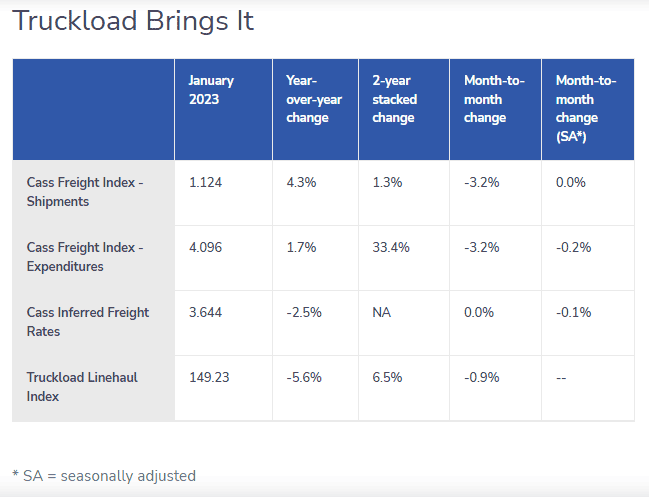
Task: Click the 3.644 inferred freight rates value
Action: (x=207, y=312)
